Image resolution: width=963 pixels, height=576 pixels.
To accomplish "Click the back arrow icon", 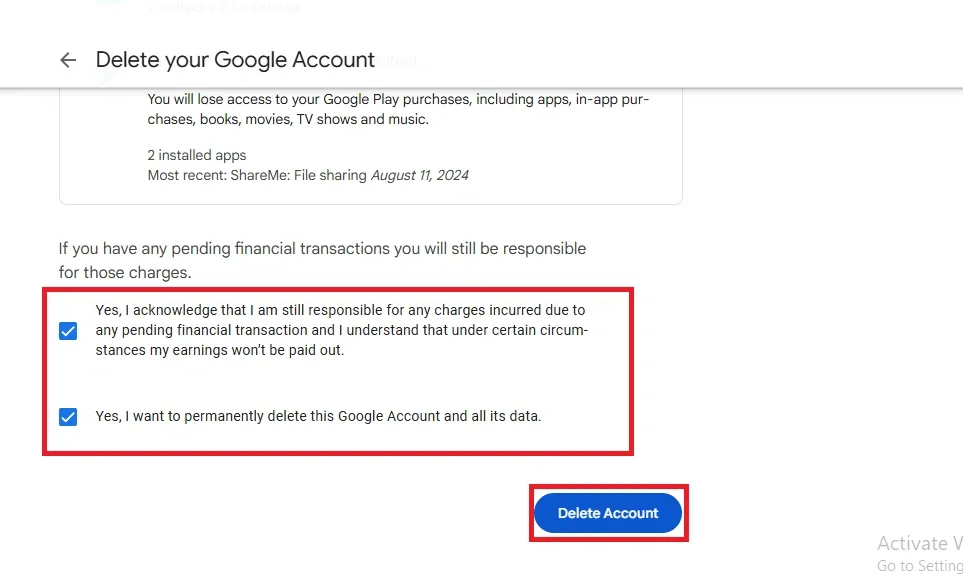I will [x=68, y=60].
